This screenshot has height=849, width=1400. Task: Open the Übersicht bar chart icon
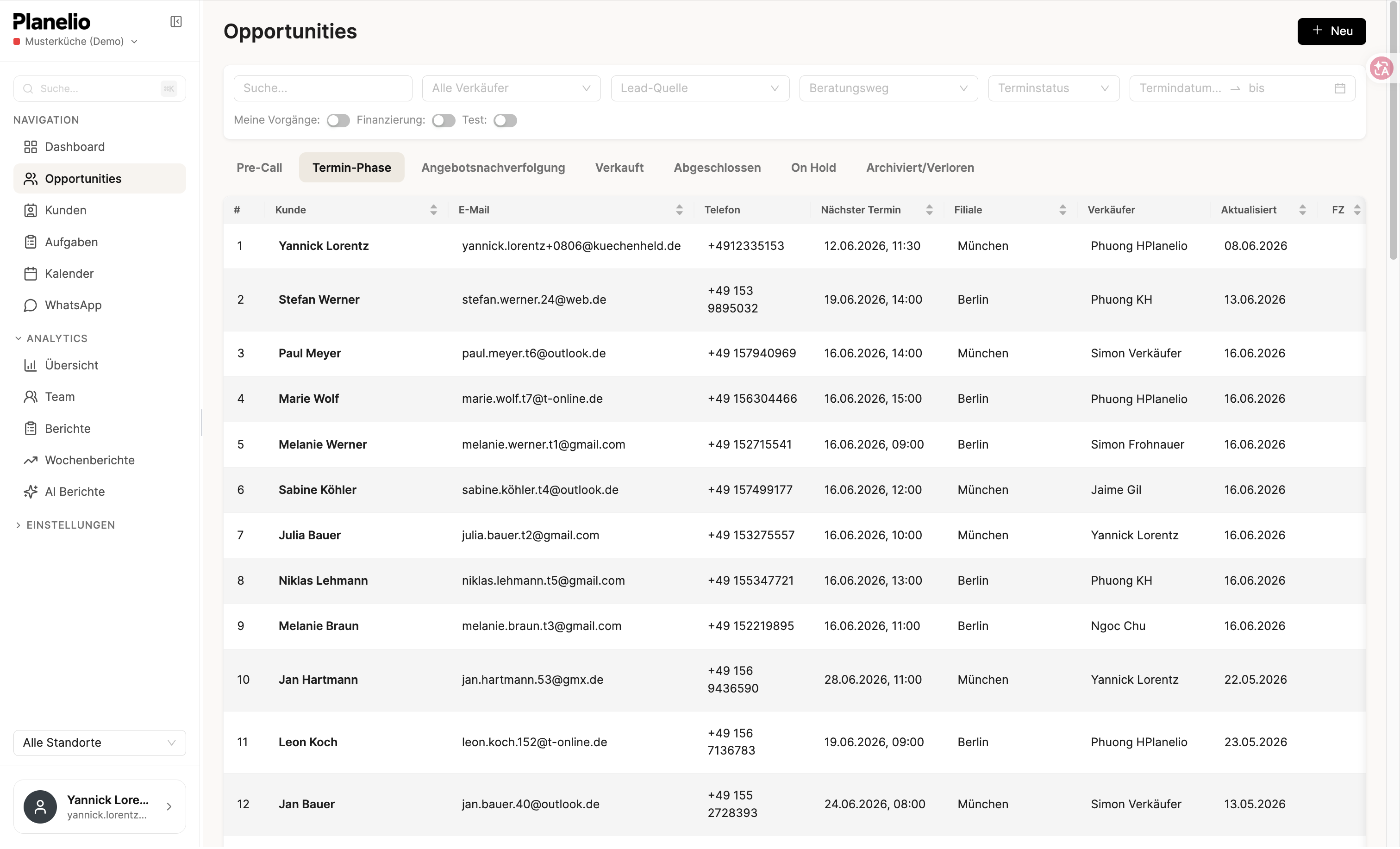(x=31, y=366)
